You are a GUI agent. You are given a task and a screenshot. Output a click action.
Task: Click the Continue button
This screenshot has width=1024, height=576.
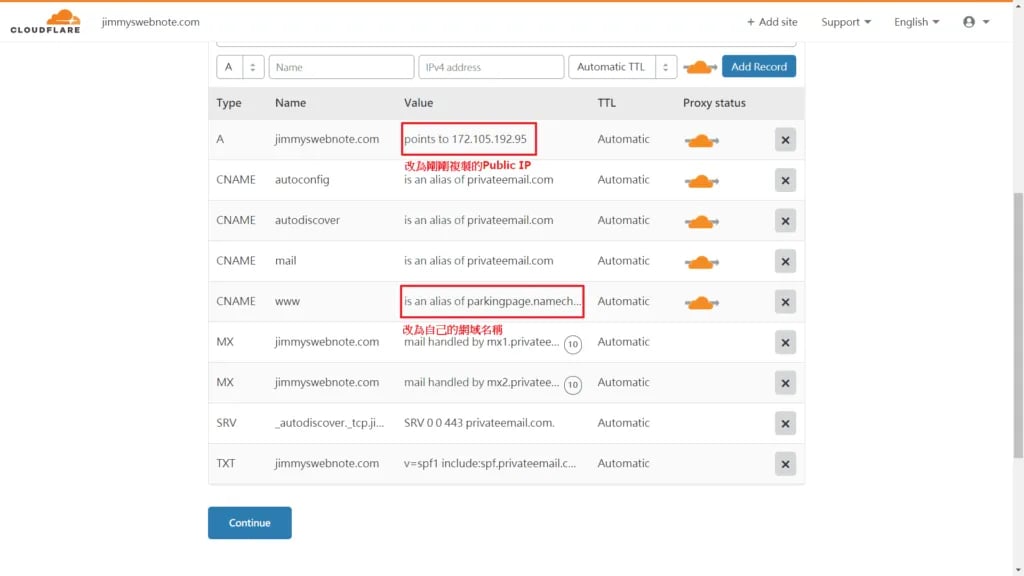[x=249, y=522]
